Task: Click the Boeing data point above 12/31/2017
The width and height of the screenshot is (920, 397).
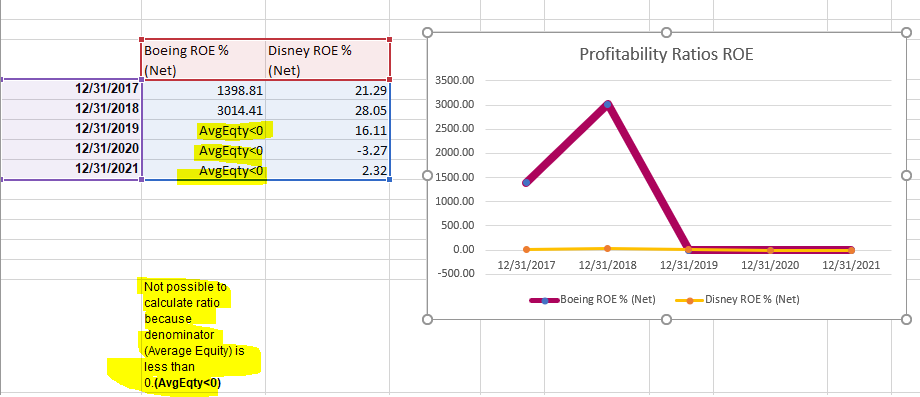Action: click(x=526, y=182)
